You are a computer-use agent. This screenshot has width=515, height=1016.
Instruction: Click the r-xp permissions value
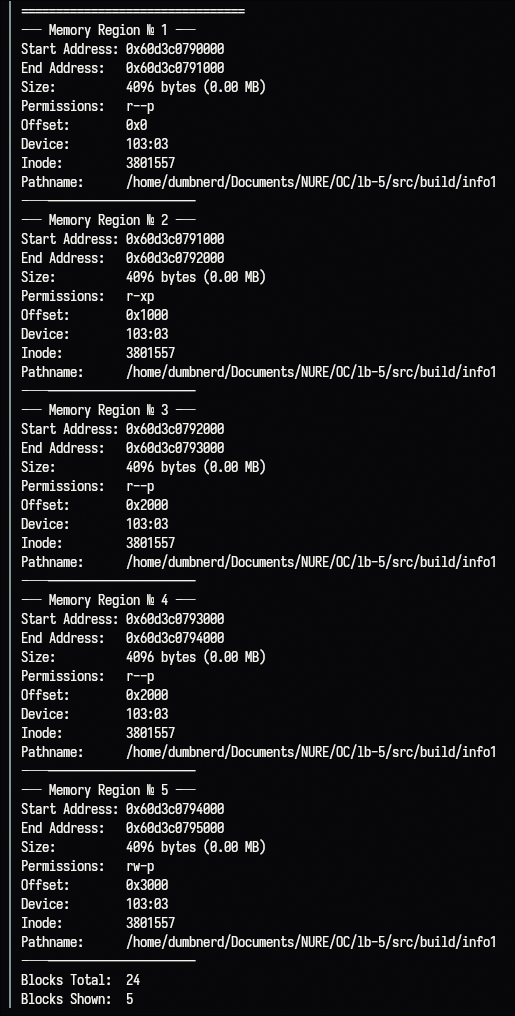[x=140, y=297]
